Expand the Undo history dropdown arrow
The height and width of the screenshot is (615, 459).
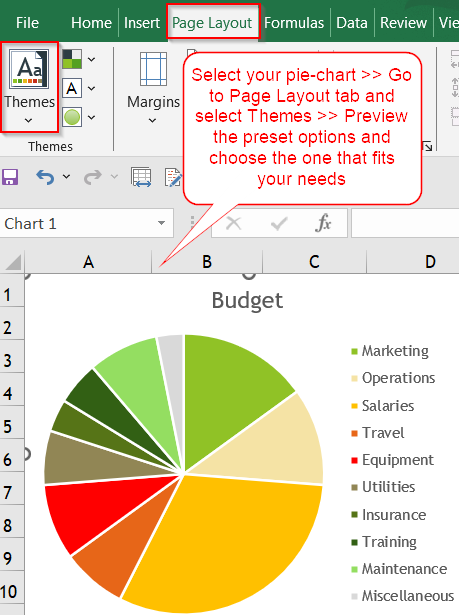click(x=66, y=177)
